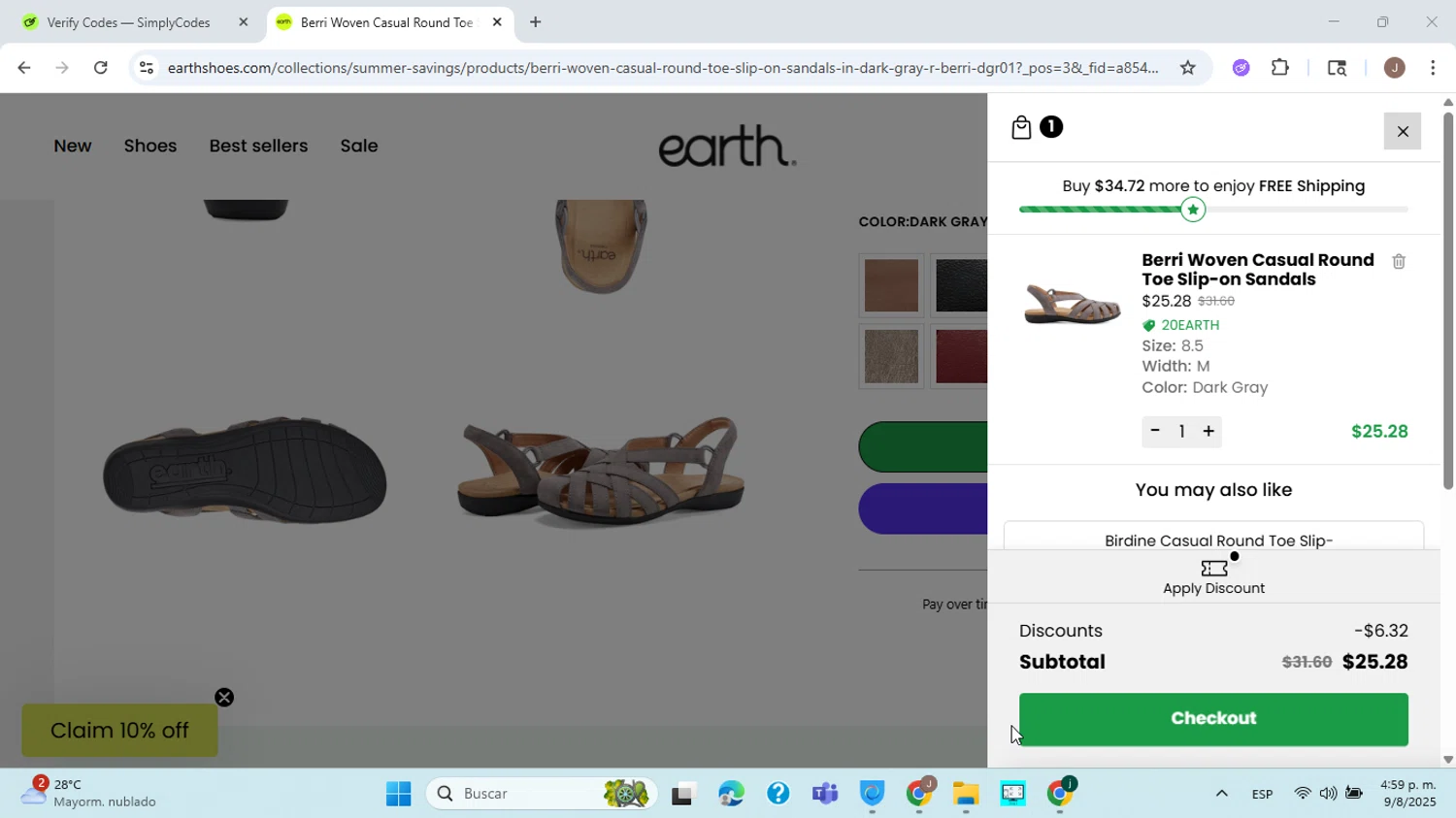Open the weather widget
The image size is (1456, 818).
[x=89, y=793]
